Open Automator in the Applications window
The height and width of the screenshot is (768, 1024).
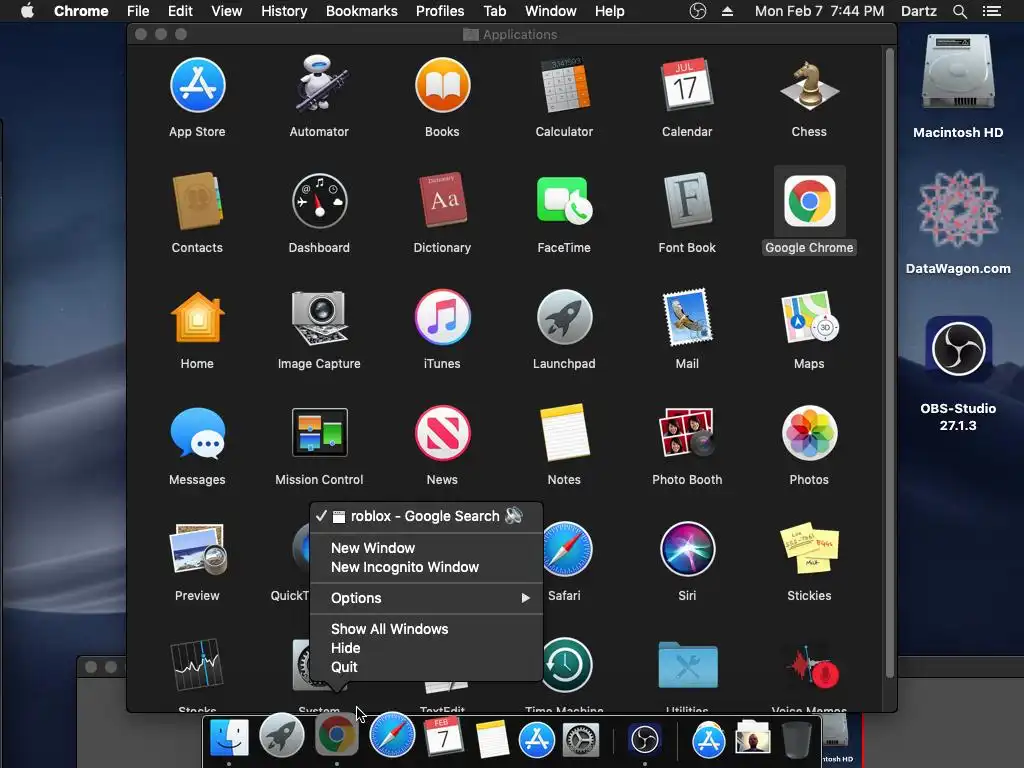coord(319,84)
